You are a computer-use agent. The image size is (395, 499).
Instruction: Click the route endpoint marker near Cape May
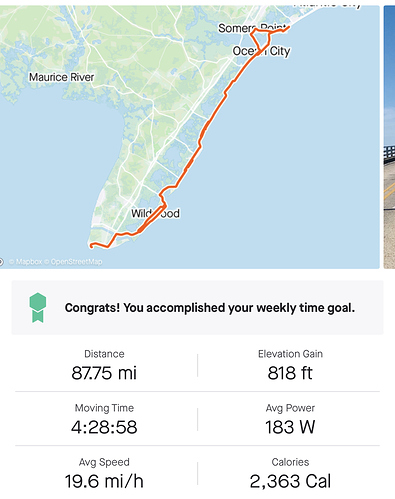[x=91, y=246]
